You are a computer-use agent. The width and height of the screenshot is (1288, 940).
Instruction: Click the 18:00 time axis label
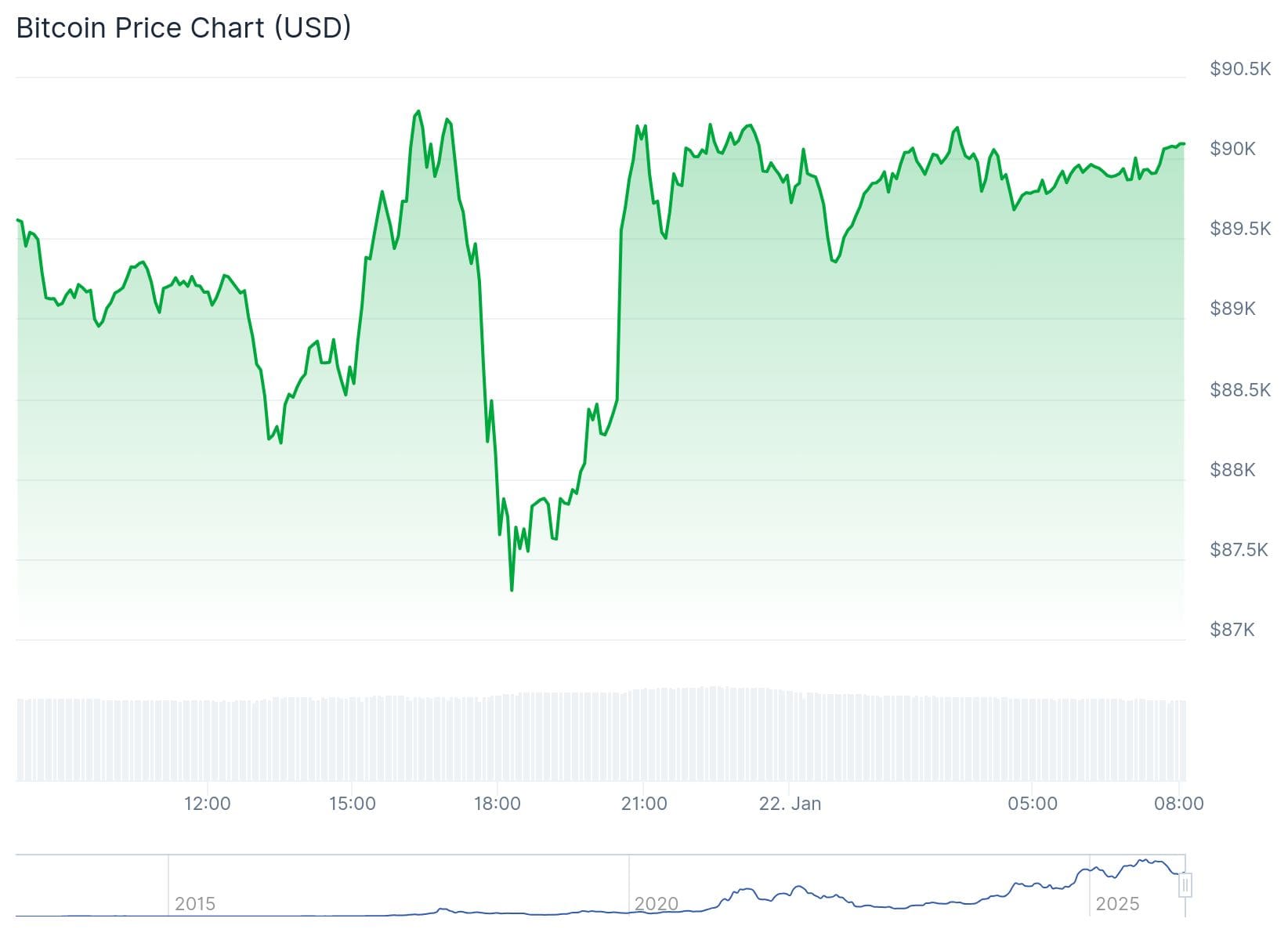point(497,804)
